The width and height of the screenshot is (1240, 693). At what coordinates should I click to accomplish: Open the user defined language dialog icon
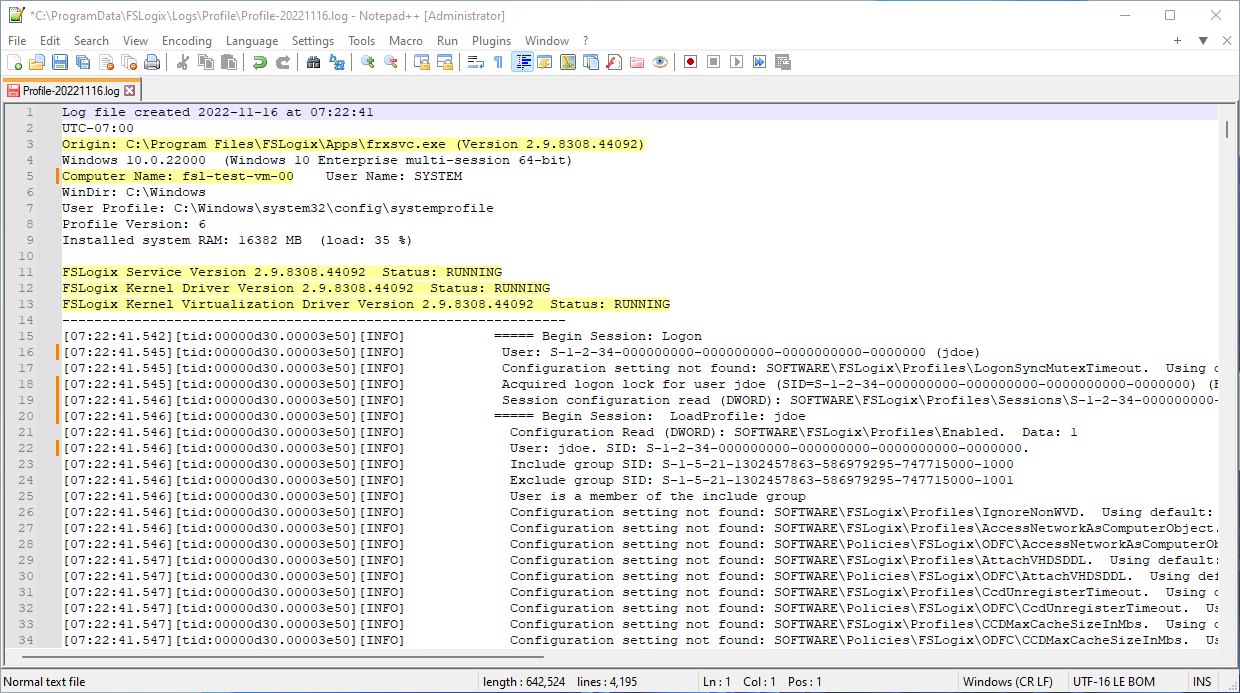point(545,62)
